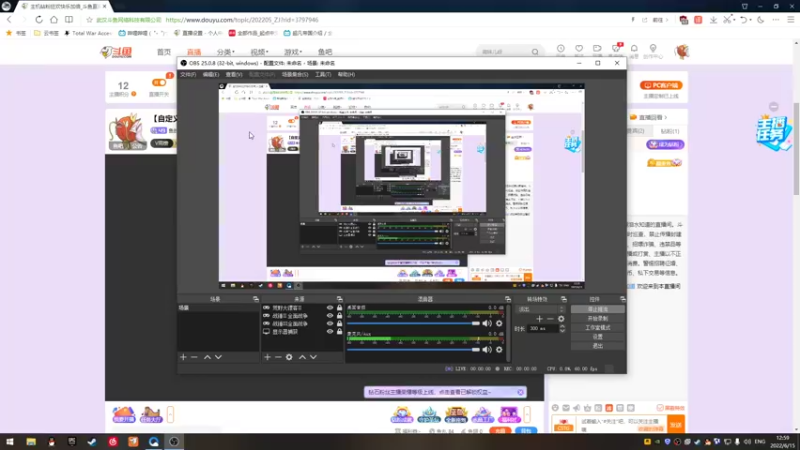Mute the Mic/Aux speaker icon
The width and height of the screenshot is (800, 450).
(x=487, y=349)
